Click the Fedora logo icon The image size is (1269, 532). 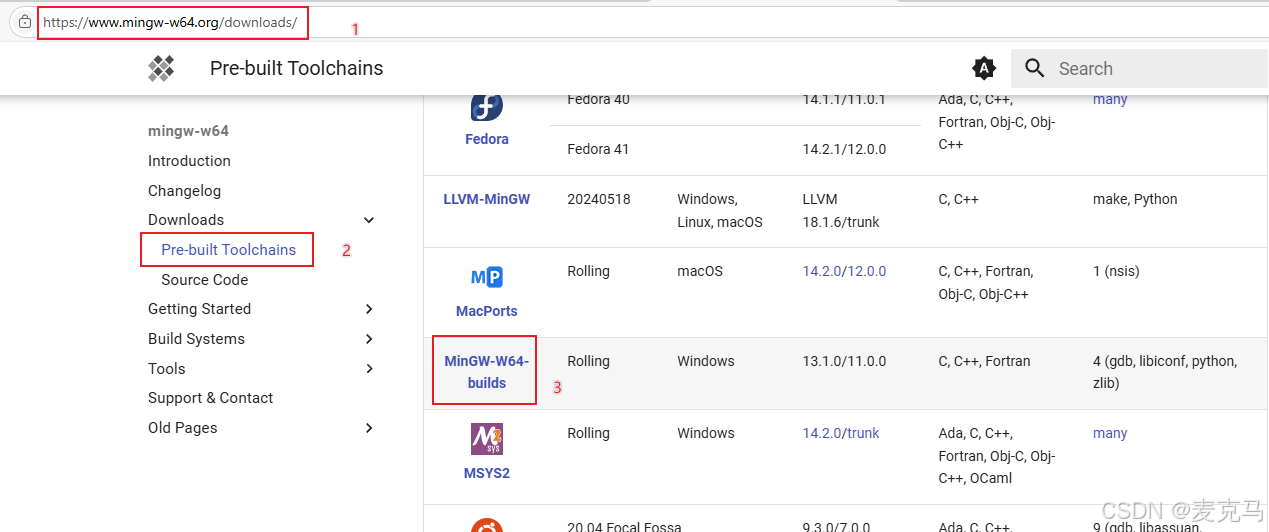487,107
